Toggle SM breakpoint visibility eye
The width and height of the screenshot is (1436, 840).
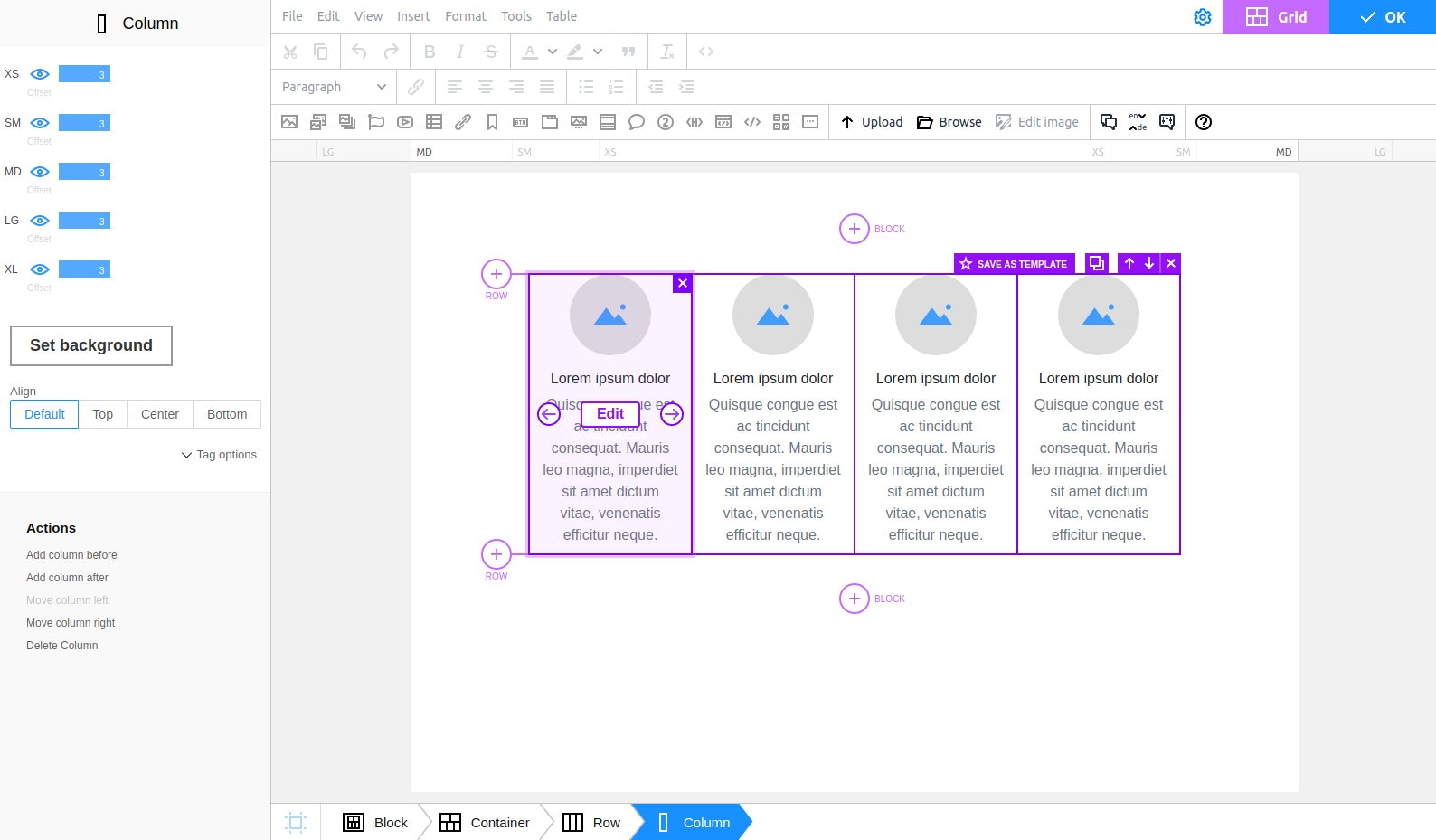point(40,123)
